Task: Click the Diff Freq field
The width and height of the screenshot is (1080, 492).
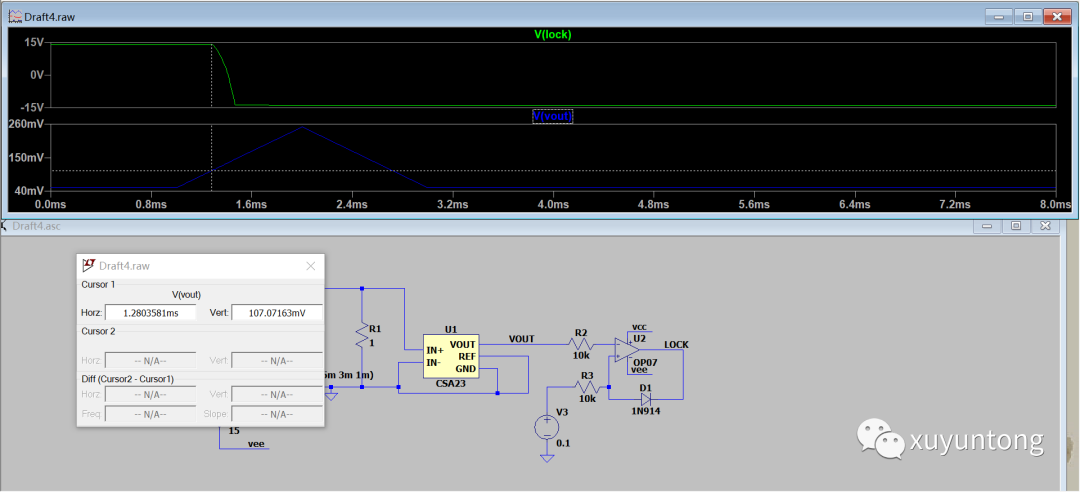Action: pos(150,414)
